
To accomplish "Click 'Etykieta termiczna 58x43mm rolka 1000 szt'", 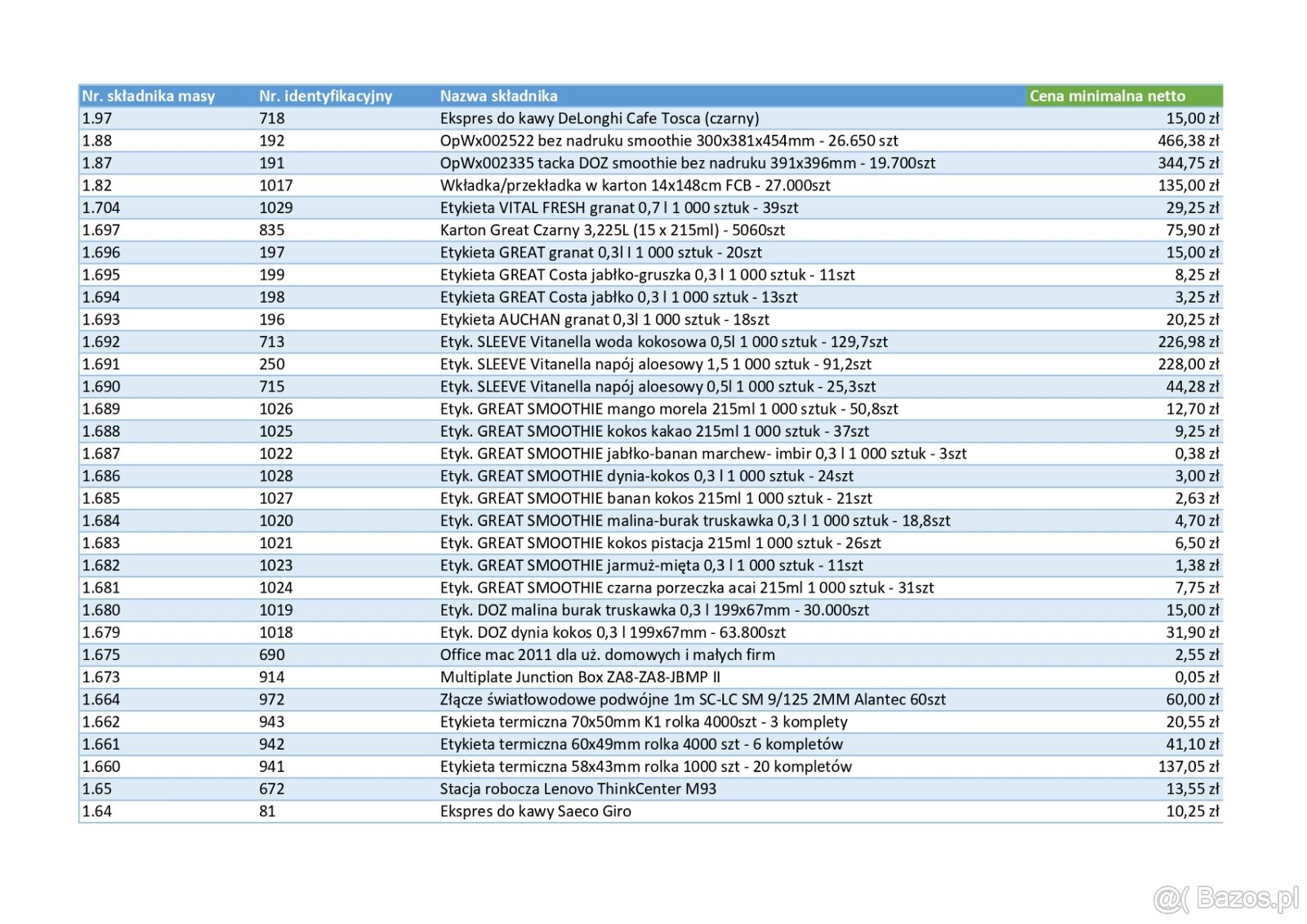I will [646, 766].
